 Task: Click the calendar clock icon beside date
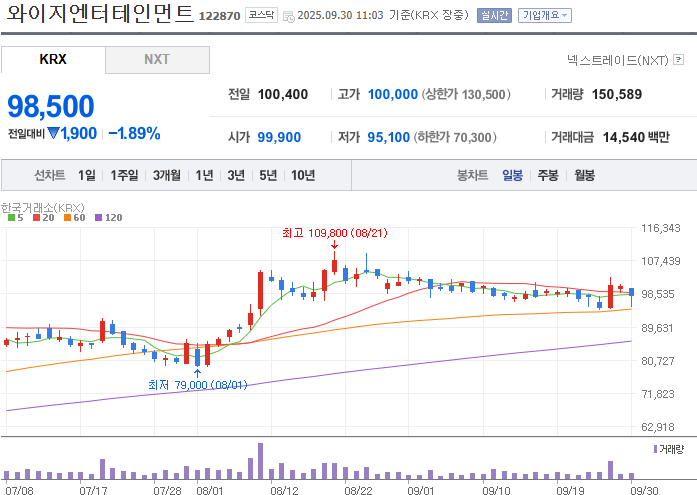point(289,17)
